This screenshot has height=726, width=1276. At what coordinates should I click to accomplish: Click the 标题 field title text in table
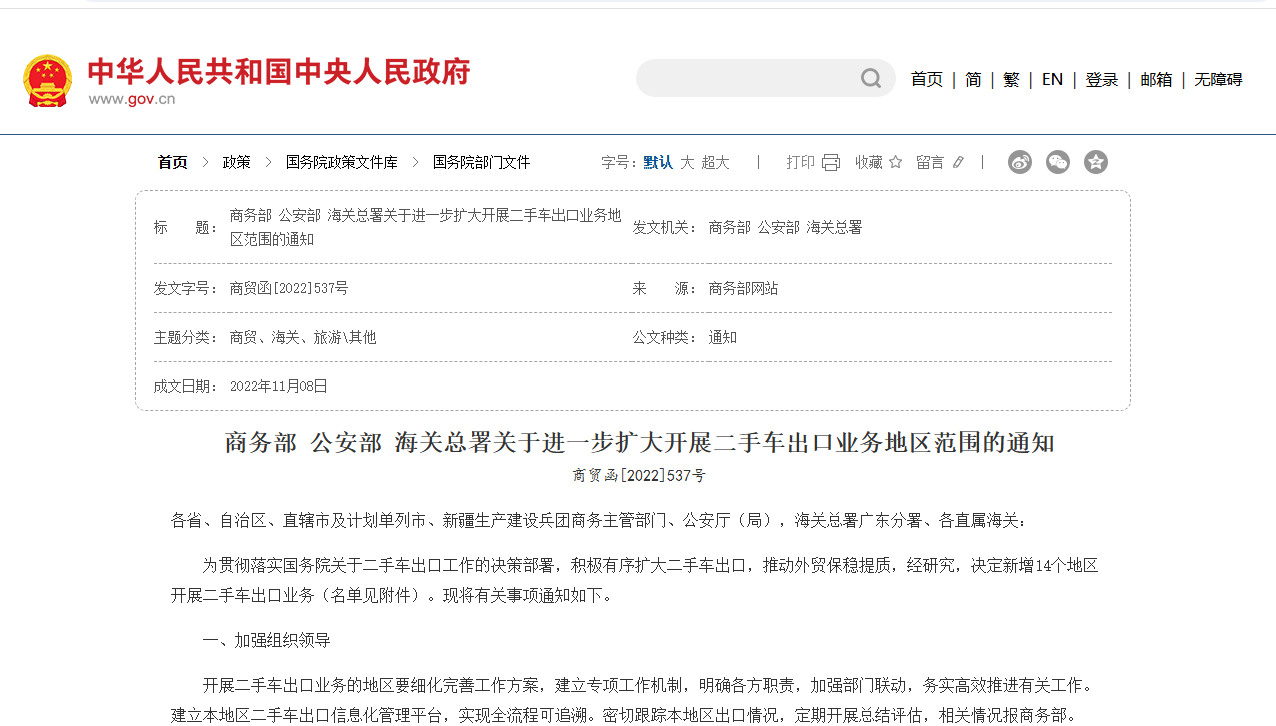click(425, 227)
